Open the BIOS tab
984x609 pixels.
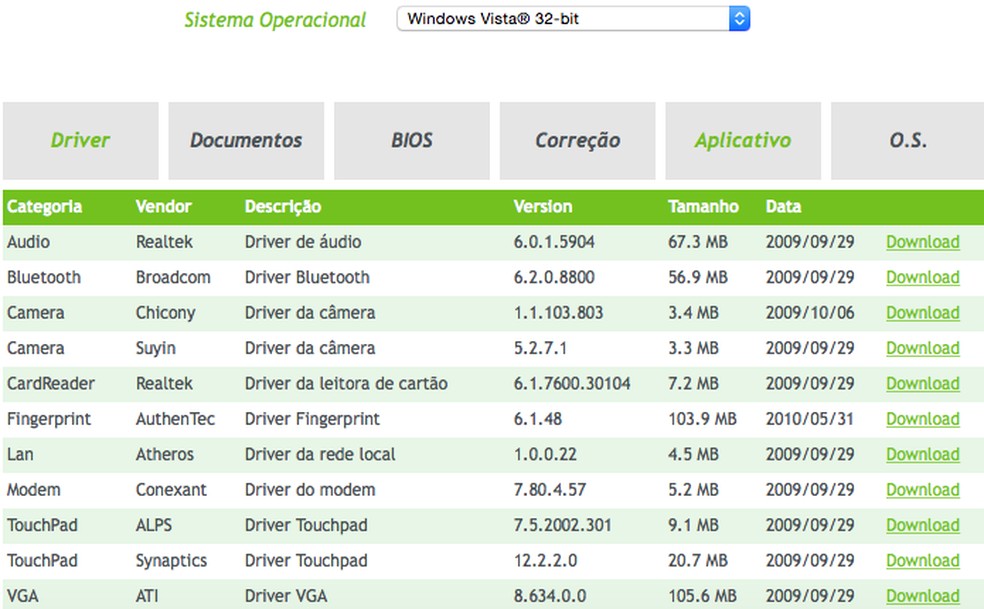[411, 140]
